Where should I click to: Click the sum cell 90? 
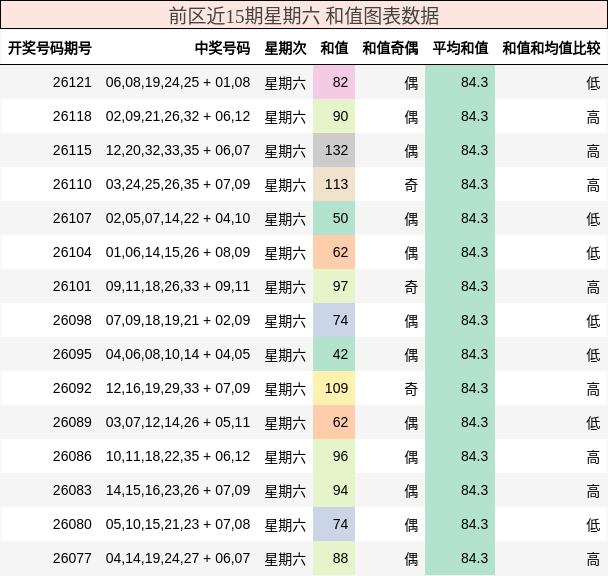pos(334,116)
